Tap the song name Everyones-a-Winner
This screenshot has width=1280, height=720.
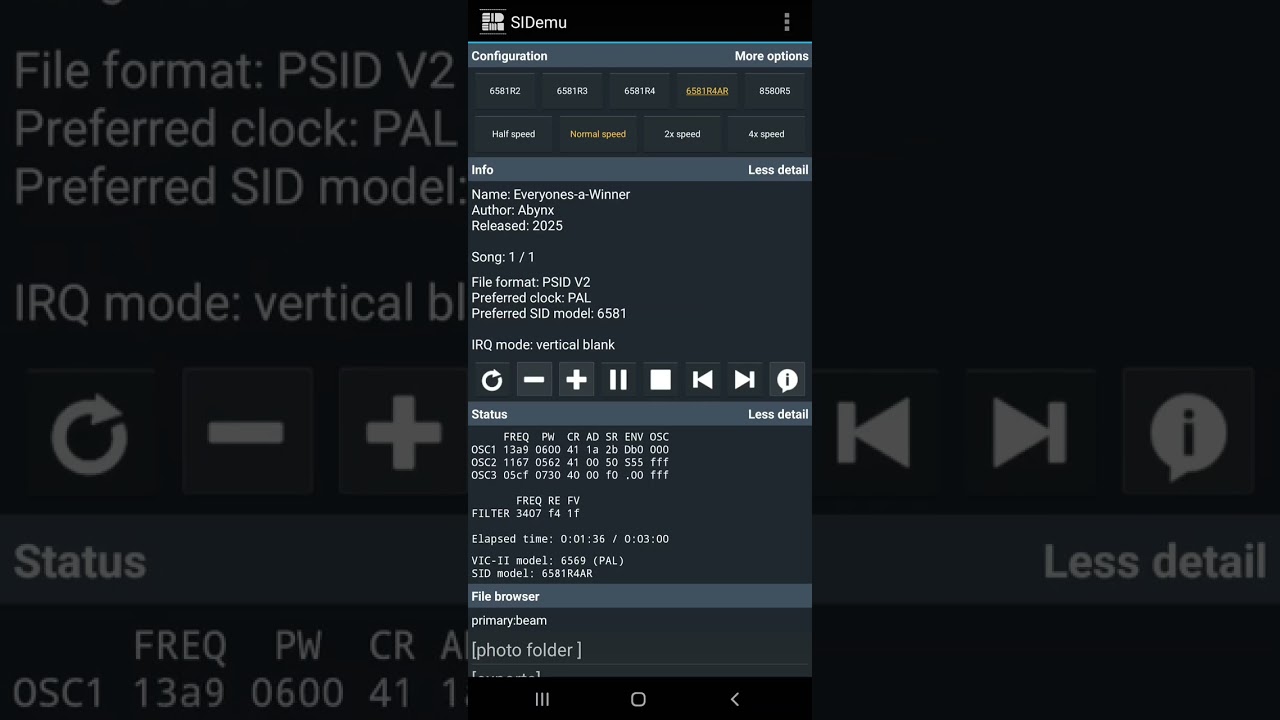tap(572, 194)
